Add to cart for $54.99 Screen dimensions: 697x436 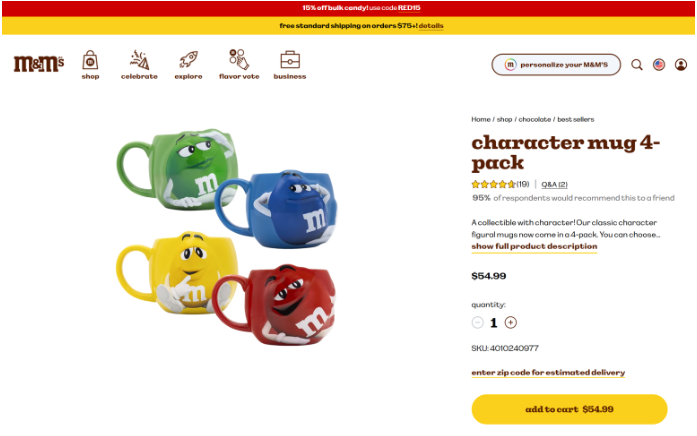(569, 409)
